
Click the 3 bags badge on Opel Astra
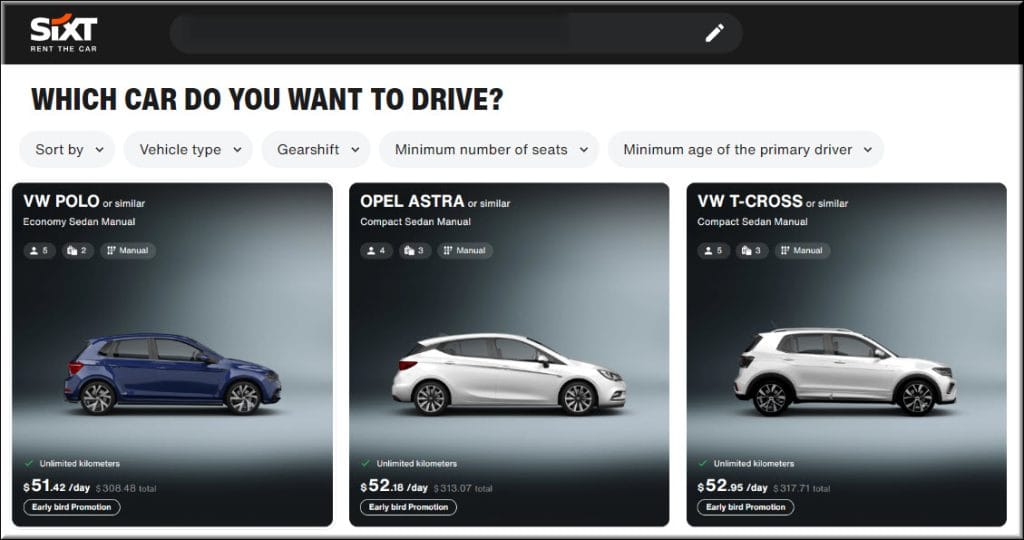pos(415,250)
